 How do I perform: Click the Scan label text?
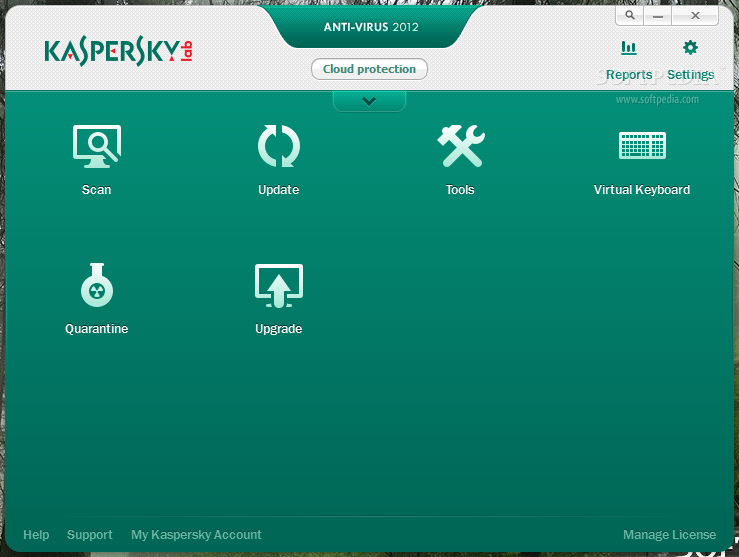97,189
